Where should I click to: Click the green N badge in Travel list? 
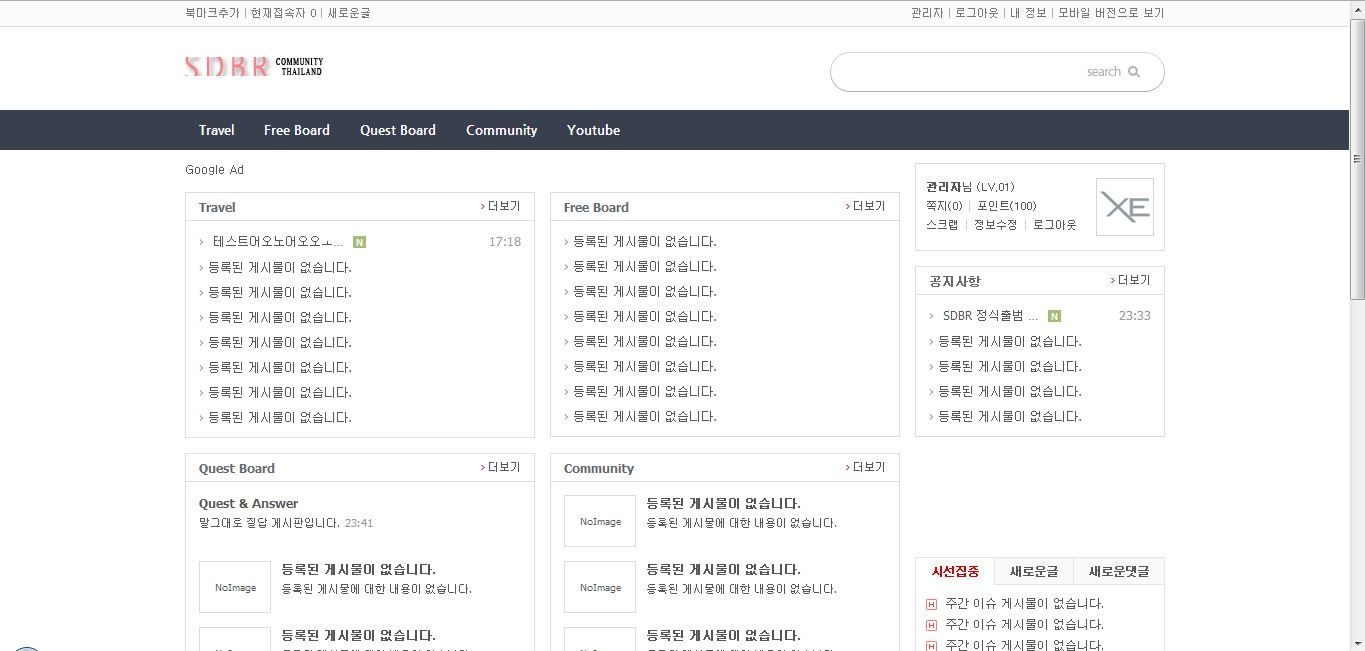point(359,242)
